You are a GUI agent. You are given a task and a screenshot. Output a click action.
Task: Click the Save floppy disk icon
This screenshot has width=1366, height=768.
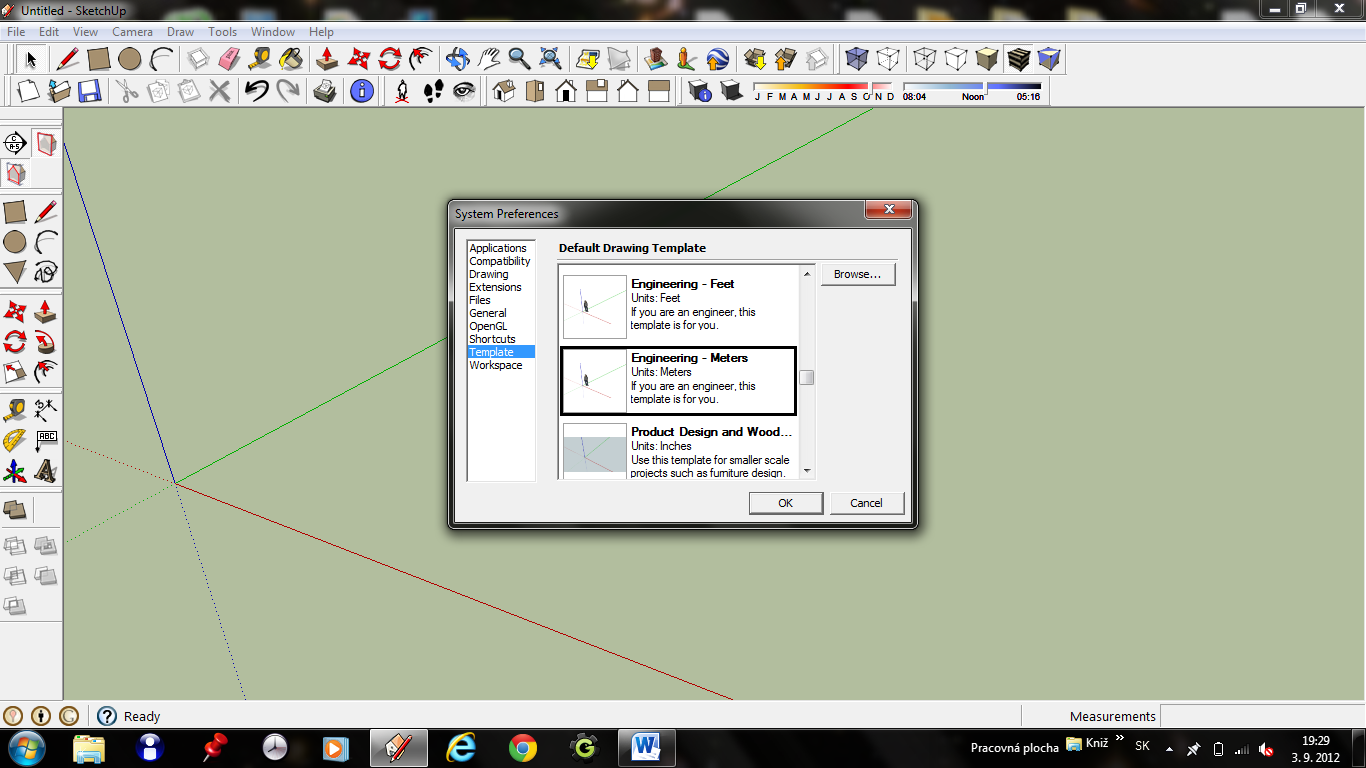click(x=89, y=92)
